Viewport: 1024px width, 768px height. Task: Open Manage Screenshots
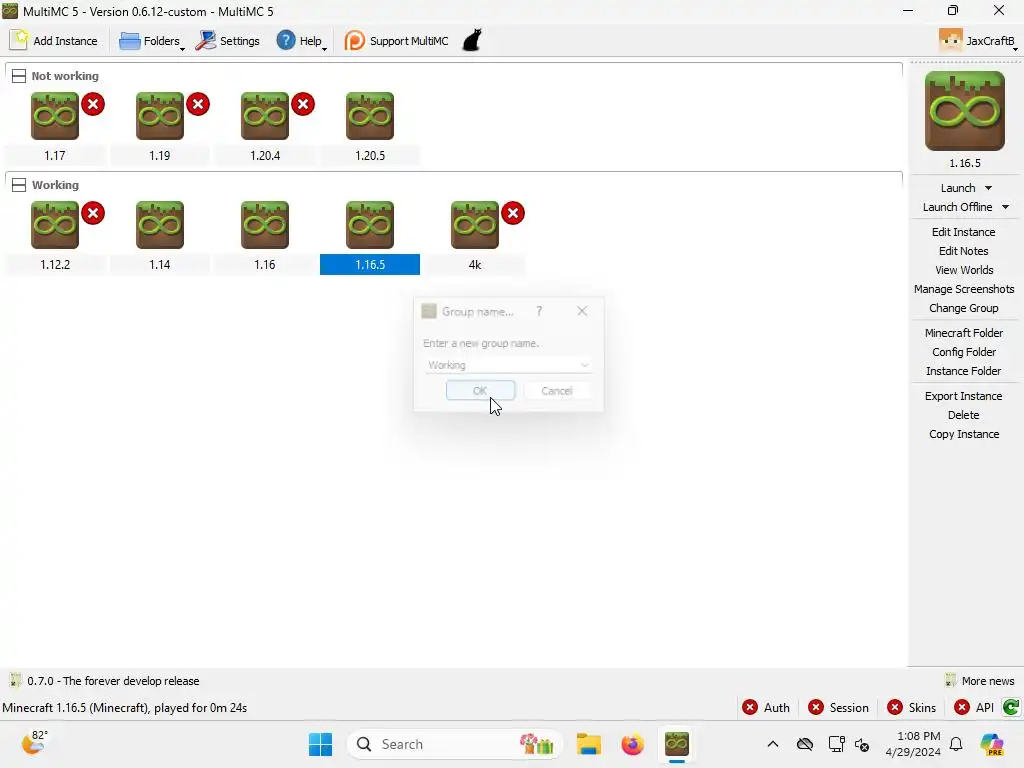click(x=964, y=289)
